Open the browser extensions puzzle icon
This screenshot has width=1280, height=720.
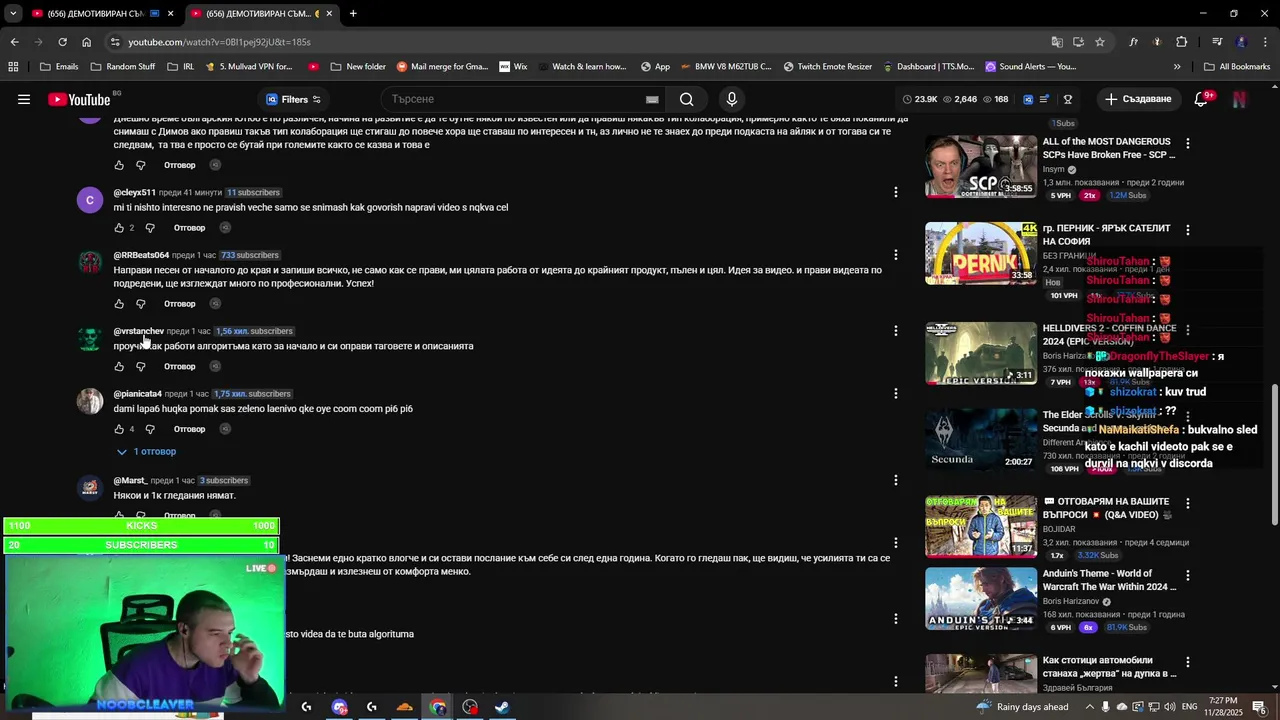pyautogui.click(x=1182, y=42)
